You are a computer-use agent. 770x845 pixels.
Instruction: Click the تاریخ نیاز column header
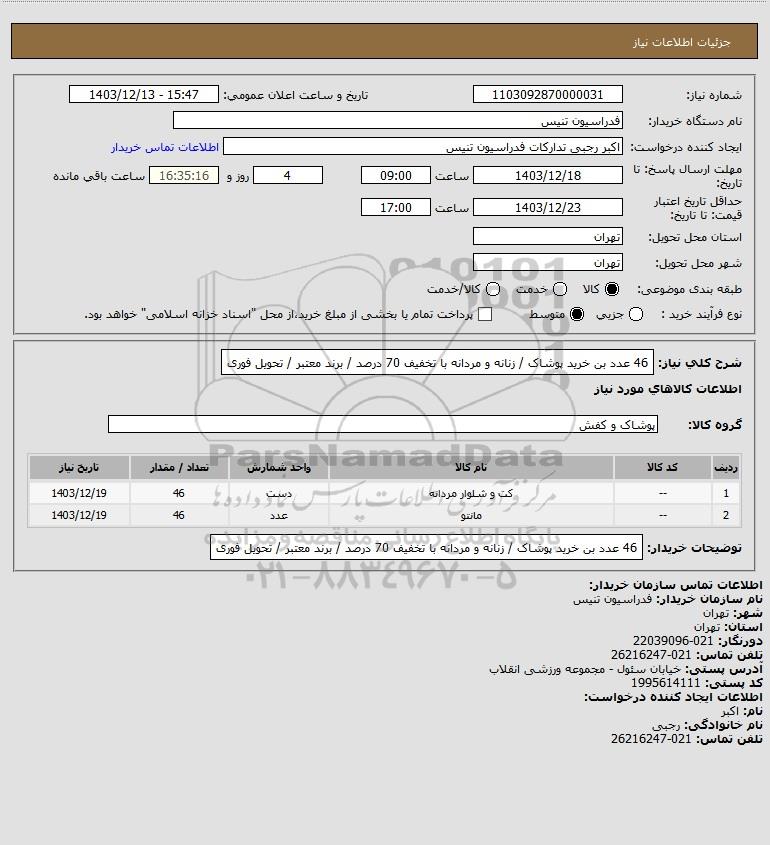[79, 467]
